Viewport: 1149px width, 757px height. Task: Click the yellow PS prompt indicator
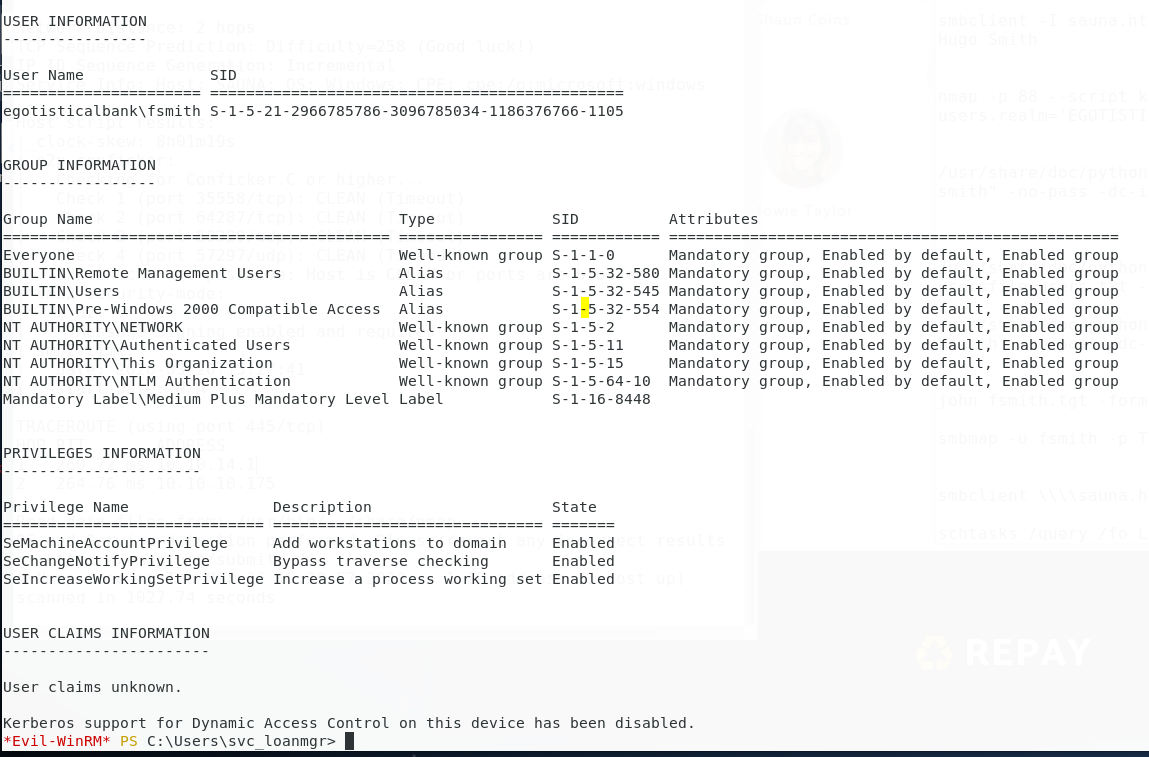(129, 741)
